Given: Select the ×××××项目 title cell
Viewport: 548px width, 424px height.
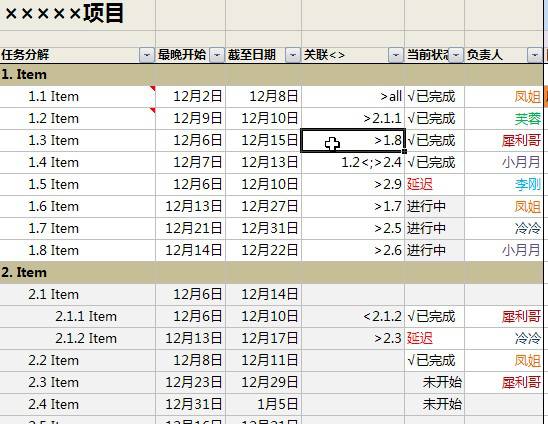Looking at the screenshot, I should click(78, 15).
